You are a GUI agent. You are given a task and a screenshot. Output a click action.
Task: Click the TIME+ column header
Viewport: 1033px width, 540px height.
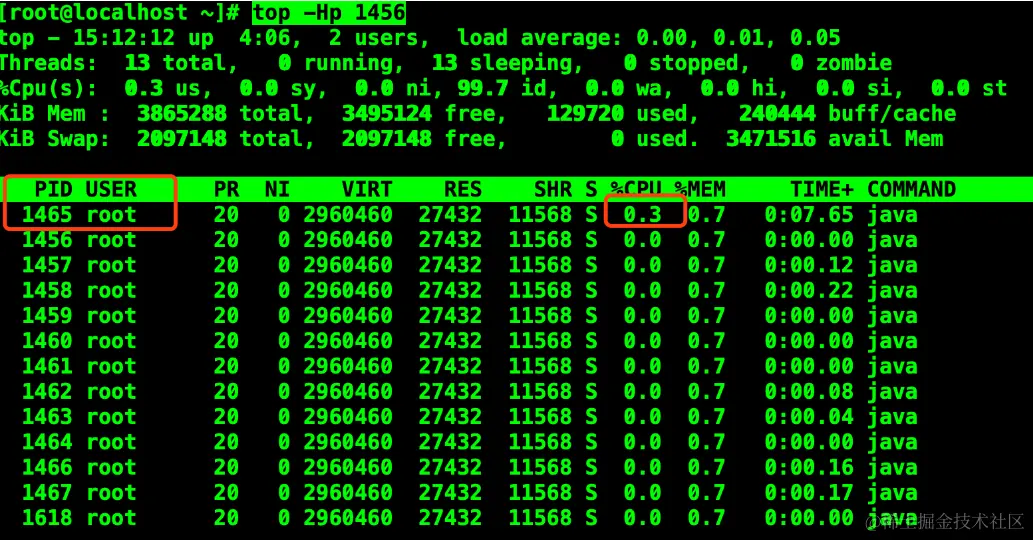tap(822, 190)
